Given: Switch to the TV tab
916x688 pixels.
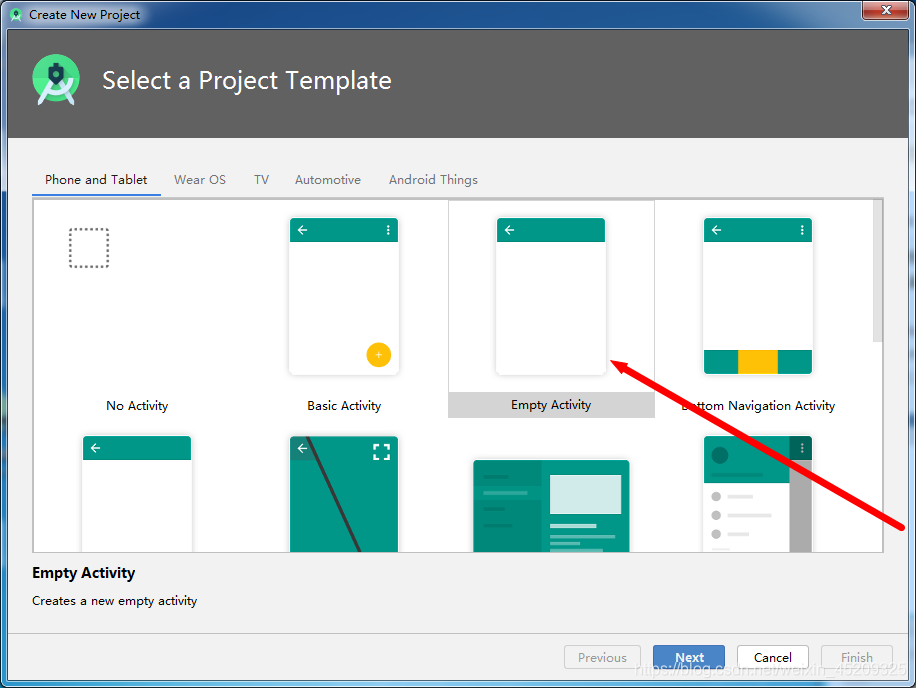Looking at the screenshot, I should point(261,180).
